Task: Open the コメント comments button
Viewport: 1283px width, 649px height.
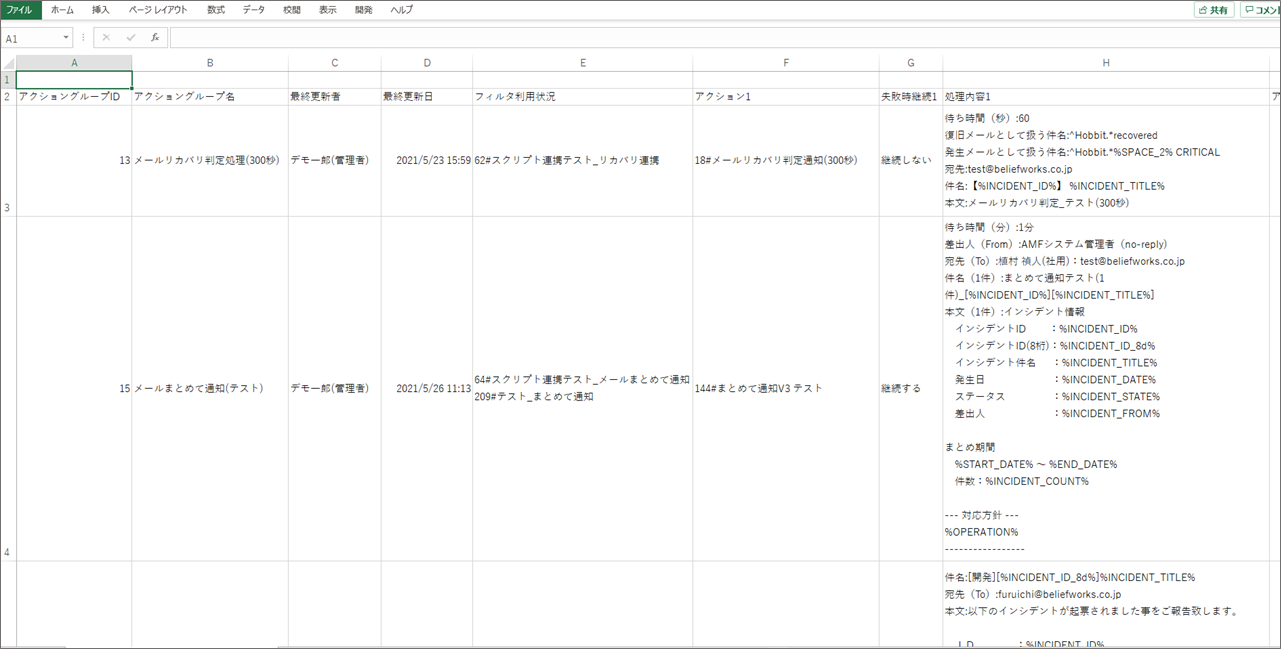Action: [1262, 9]
